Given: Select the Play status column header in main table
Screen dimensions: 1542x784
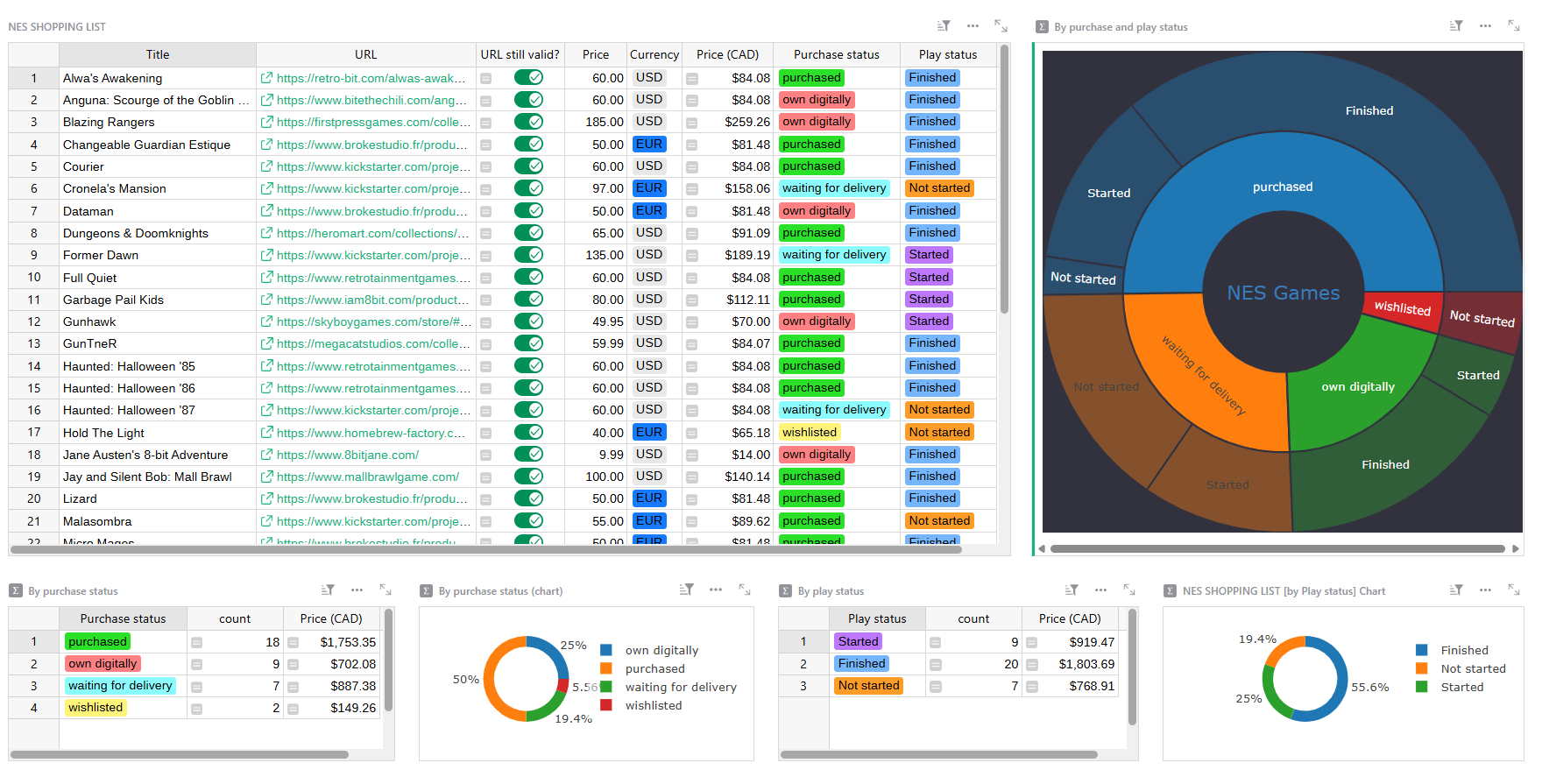Looking at the screenshot, I should (x=948, y=54).
